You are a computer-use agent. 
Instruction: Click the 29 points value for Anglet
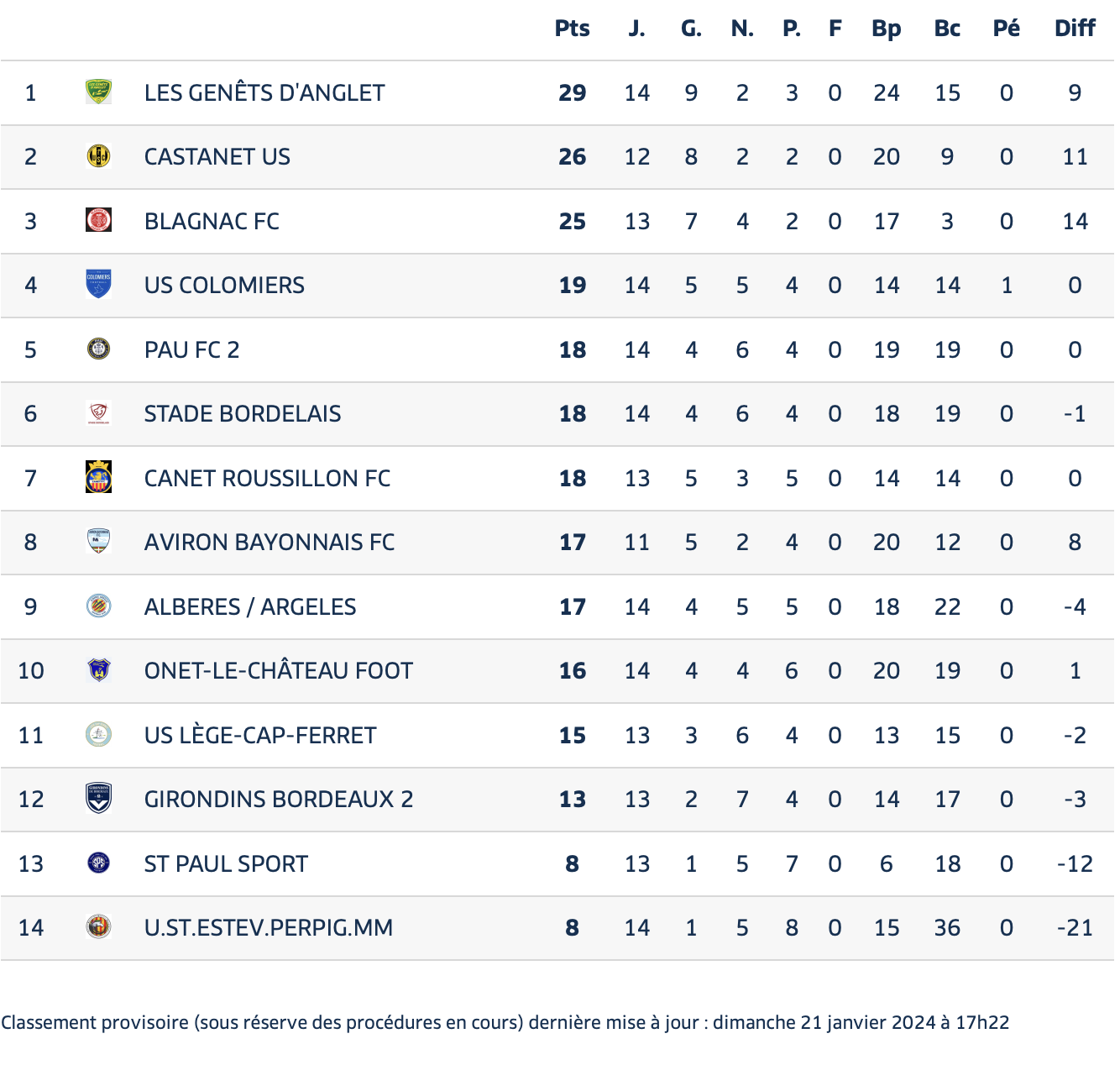[572, 92]
